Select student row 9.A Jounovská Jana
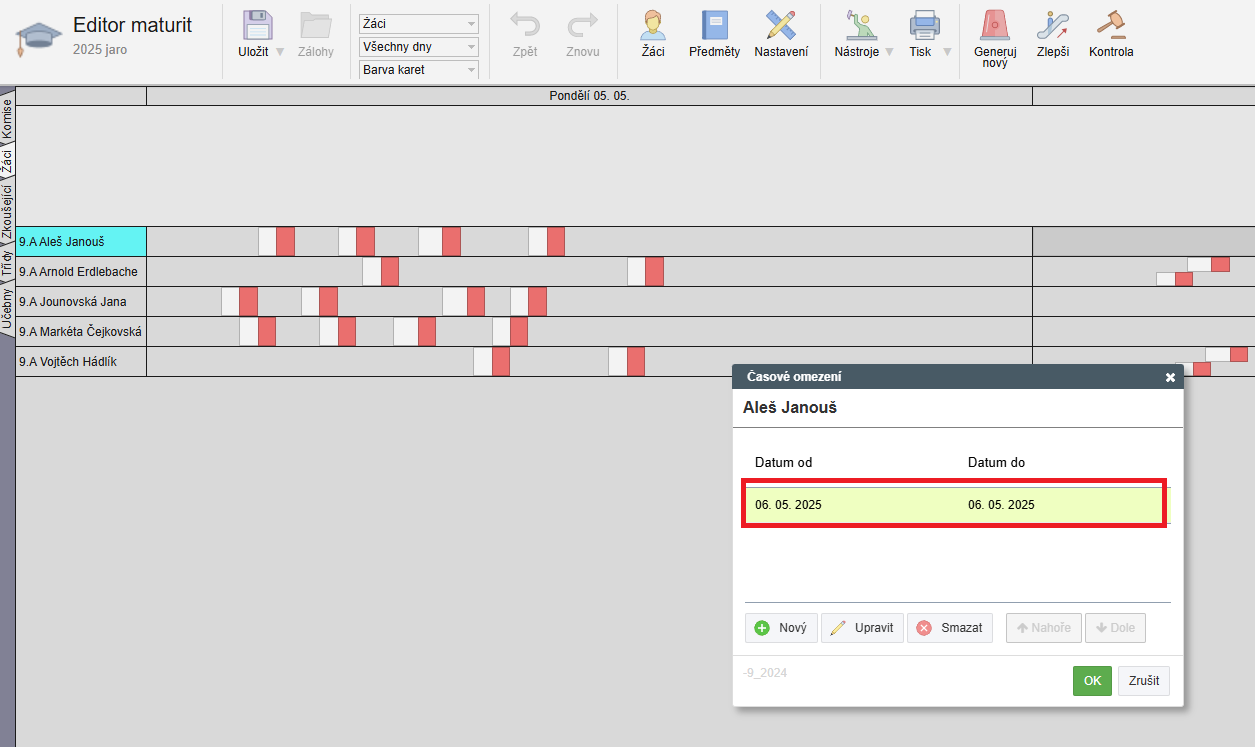 click(x=81, y=302)
